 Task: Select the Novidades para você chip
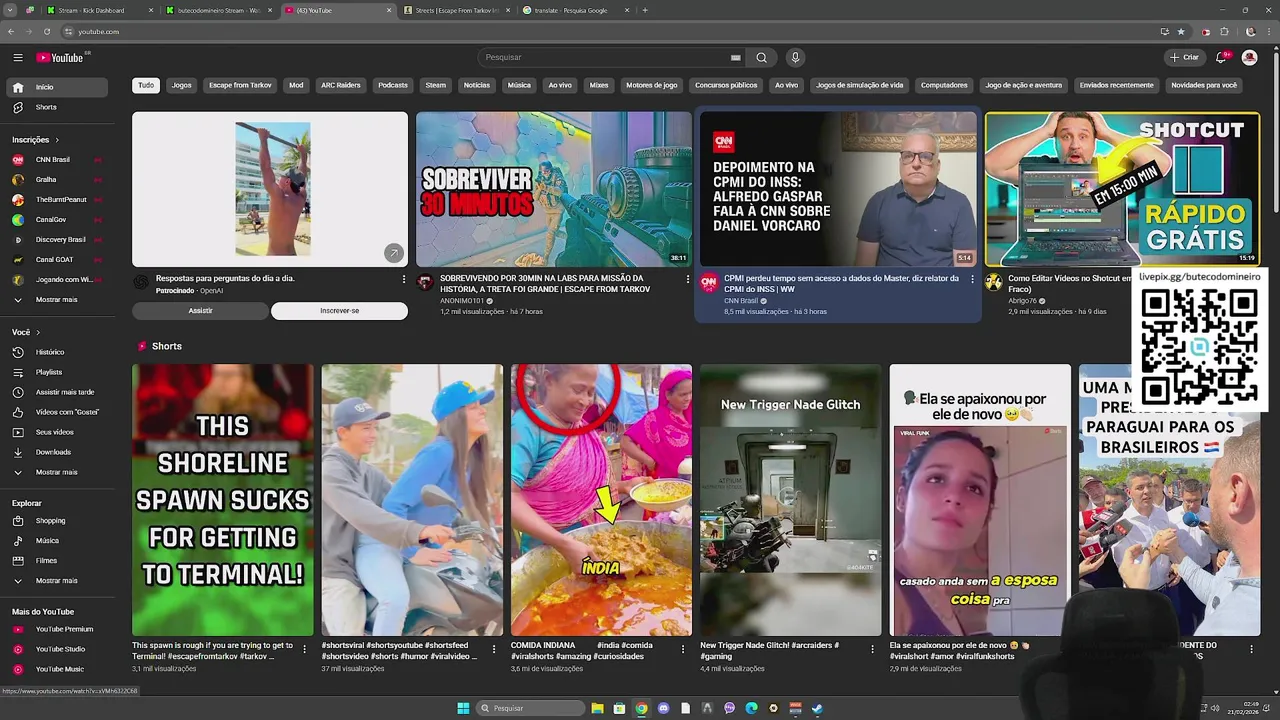(1204, 85)
